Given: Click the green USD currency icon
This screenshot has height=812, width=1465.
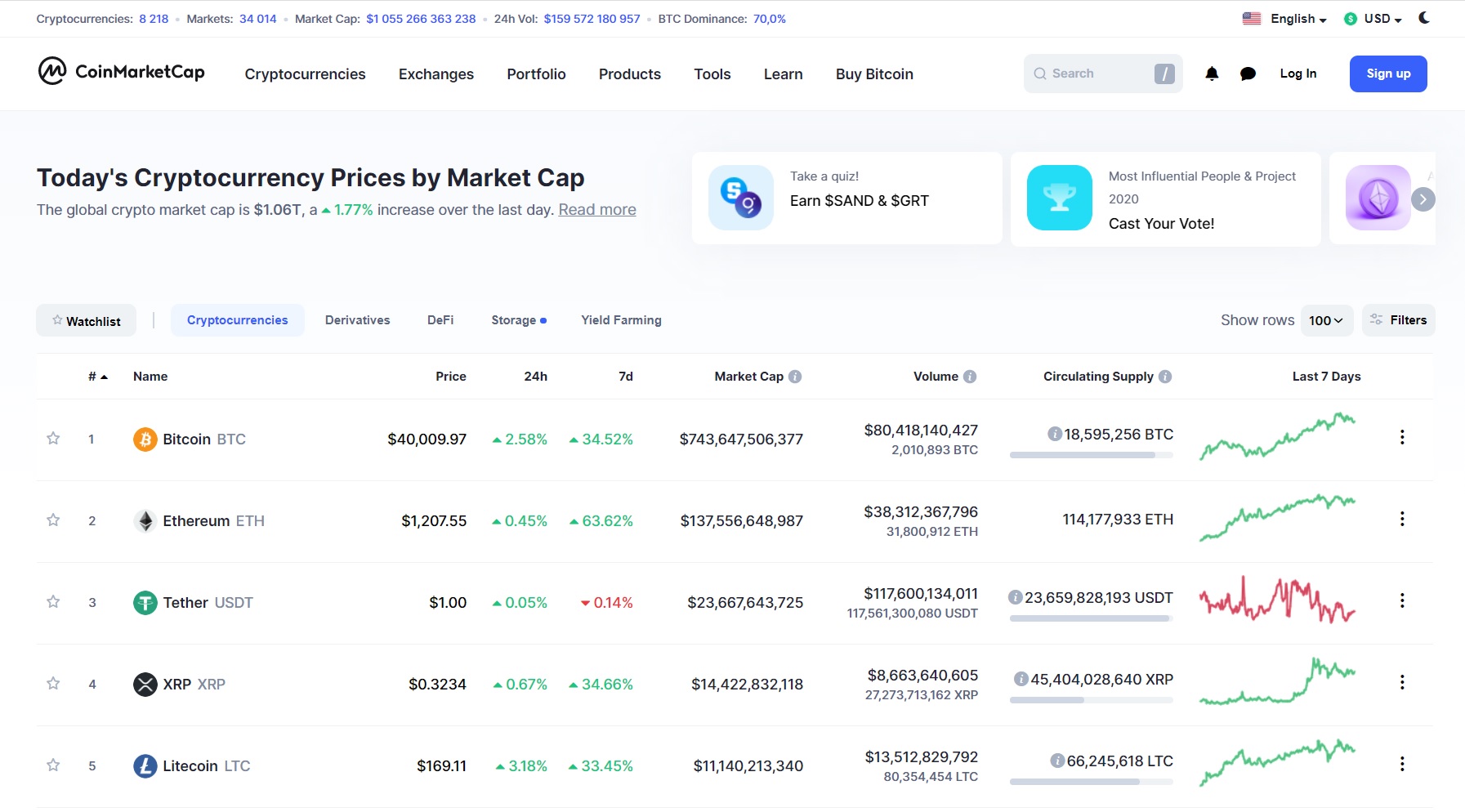Looking at the screenshot, I should (x=1351, y=19).
